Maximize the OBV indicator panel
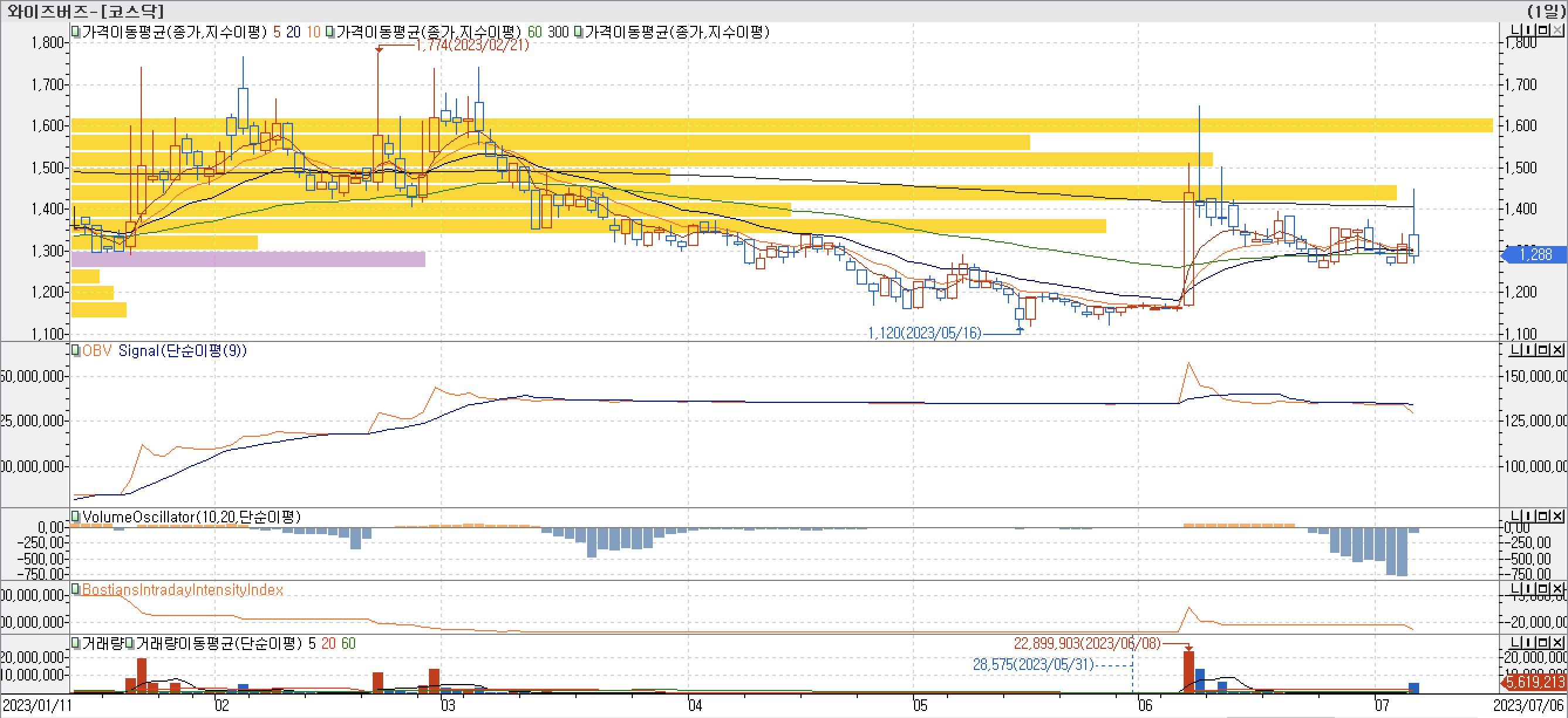The width and height of the screenshot is (1568, 718). point(1543,350)
